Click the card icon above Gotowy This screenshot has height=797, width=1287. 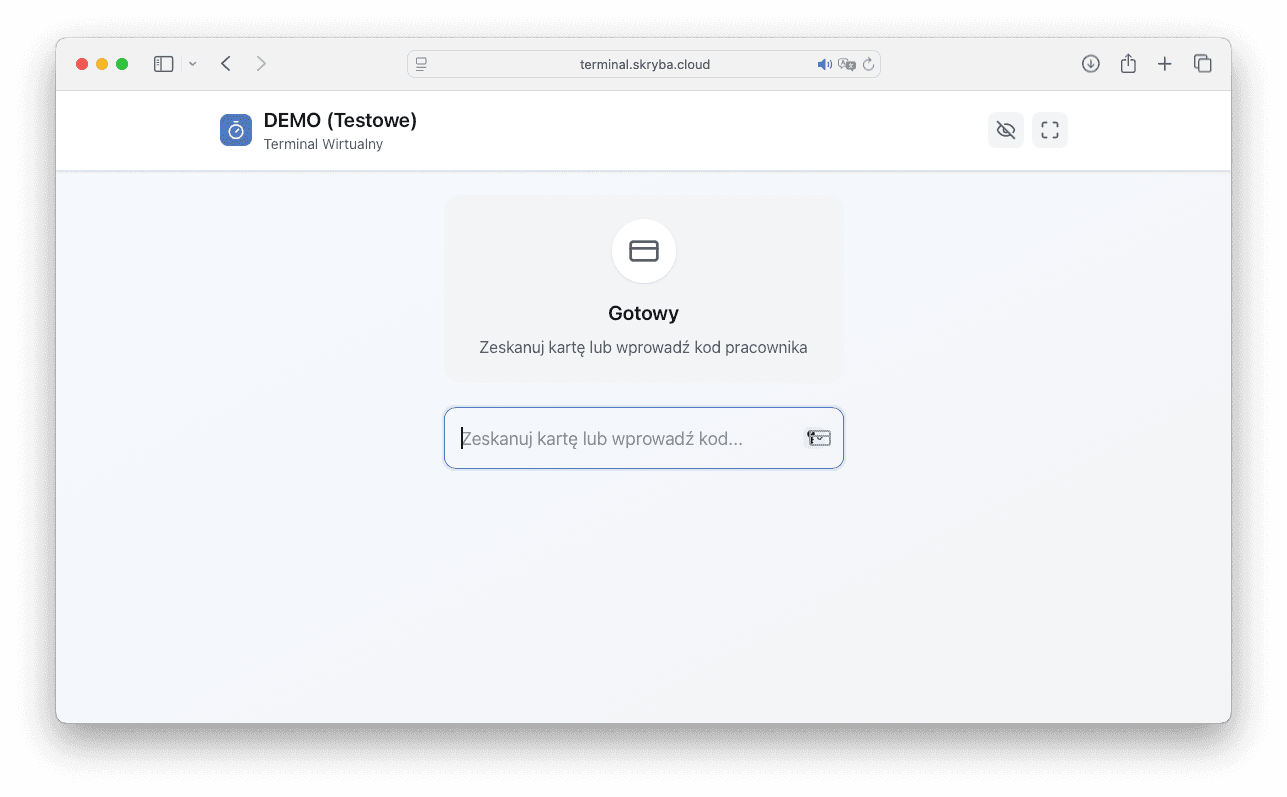tap(644, 251)
